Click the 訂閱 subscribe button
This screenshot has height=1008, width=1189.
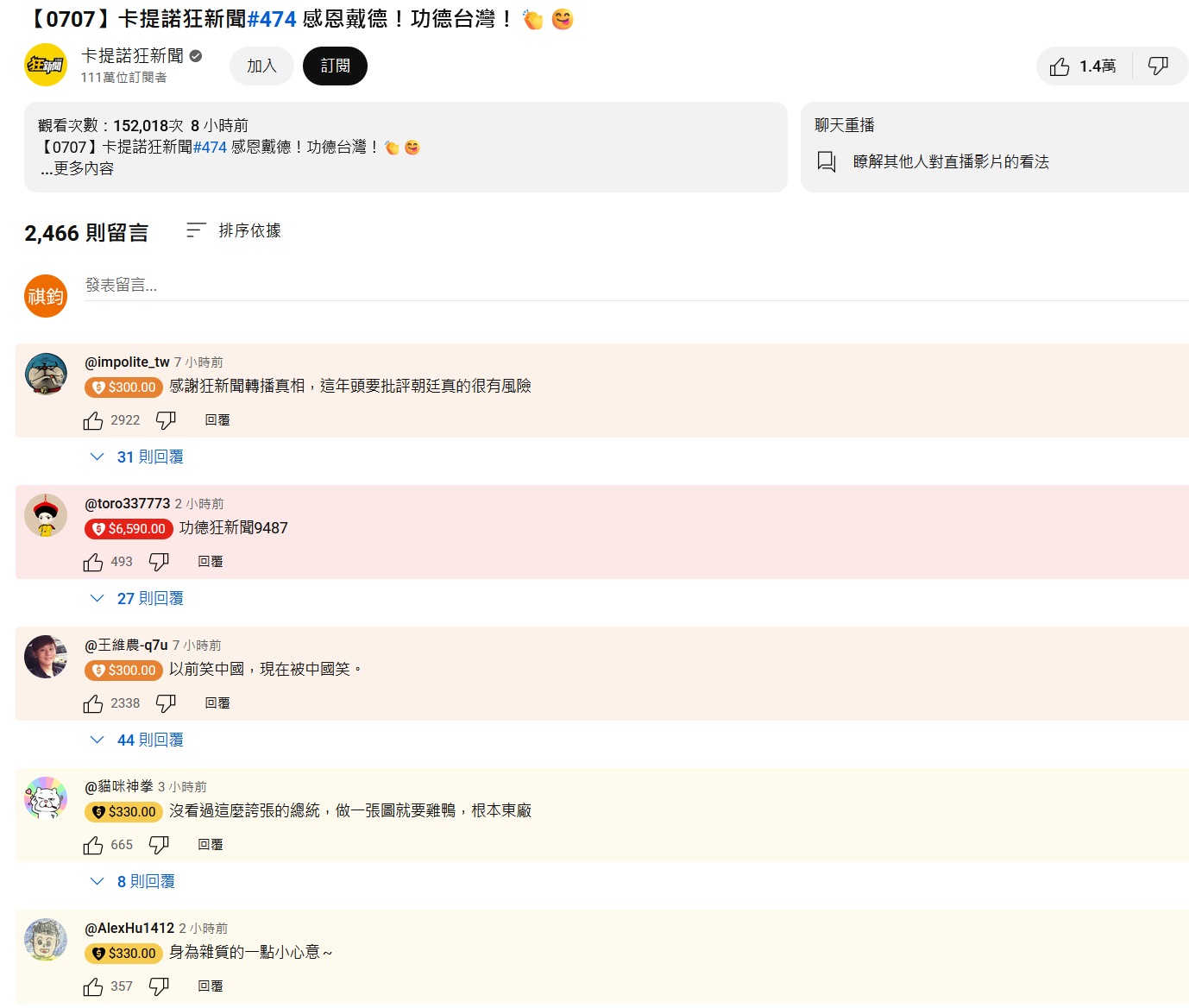335,66
